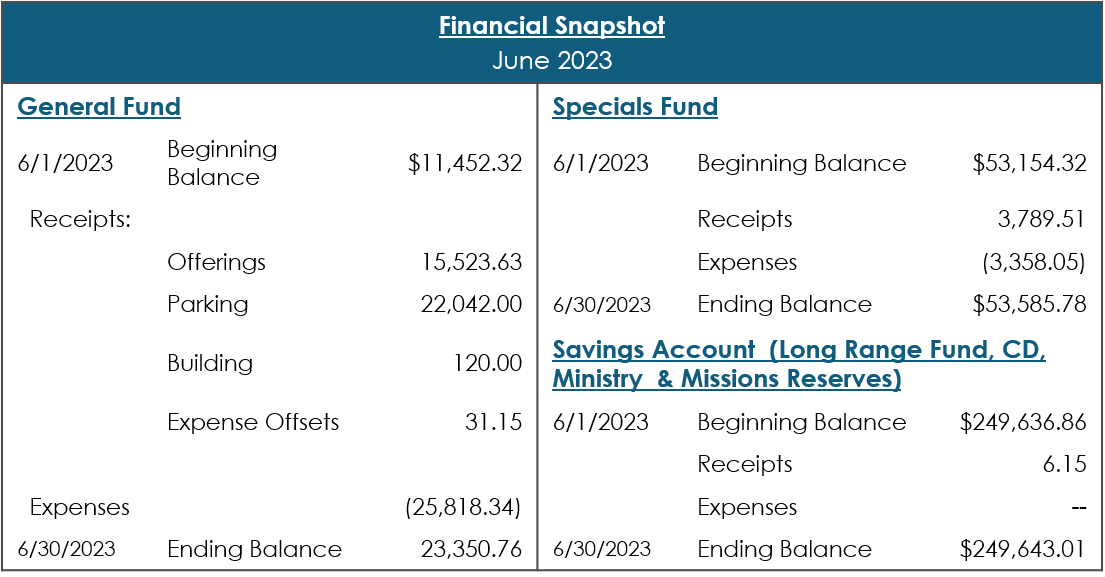This screenshot has height=577, width=1105.
Task: Click the Financial Snapshot title heading
Action: [552, 26]
